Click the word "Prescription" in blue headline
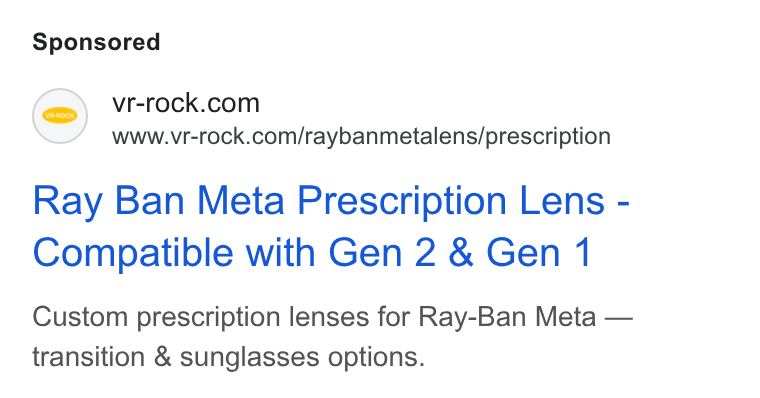Image resolution: width=760 pixels, height=398 pixels. pyautogui.click(x=402, y=201)
